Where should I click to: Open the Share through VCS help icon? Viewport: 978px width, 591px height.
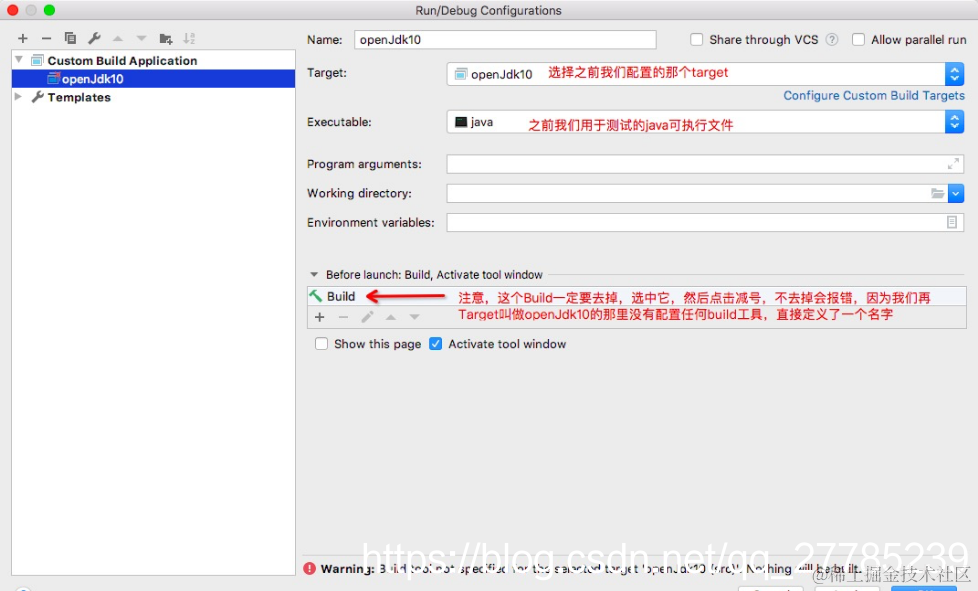(831, 39)
